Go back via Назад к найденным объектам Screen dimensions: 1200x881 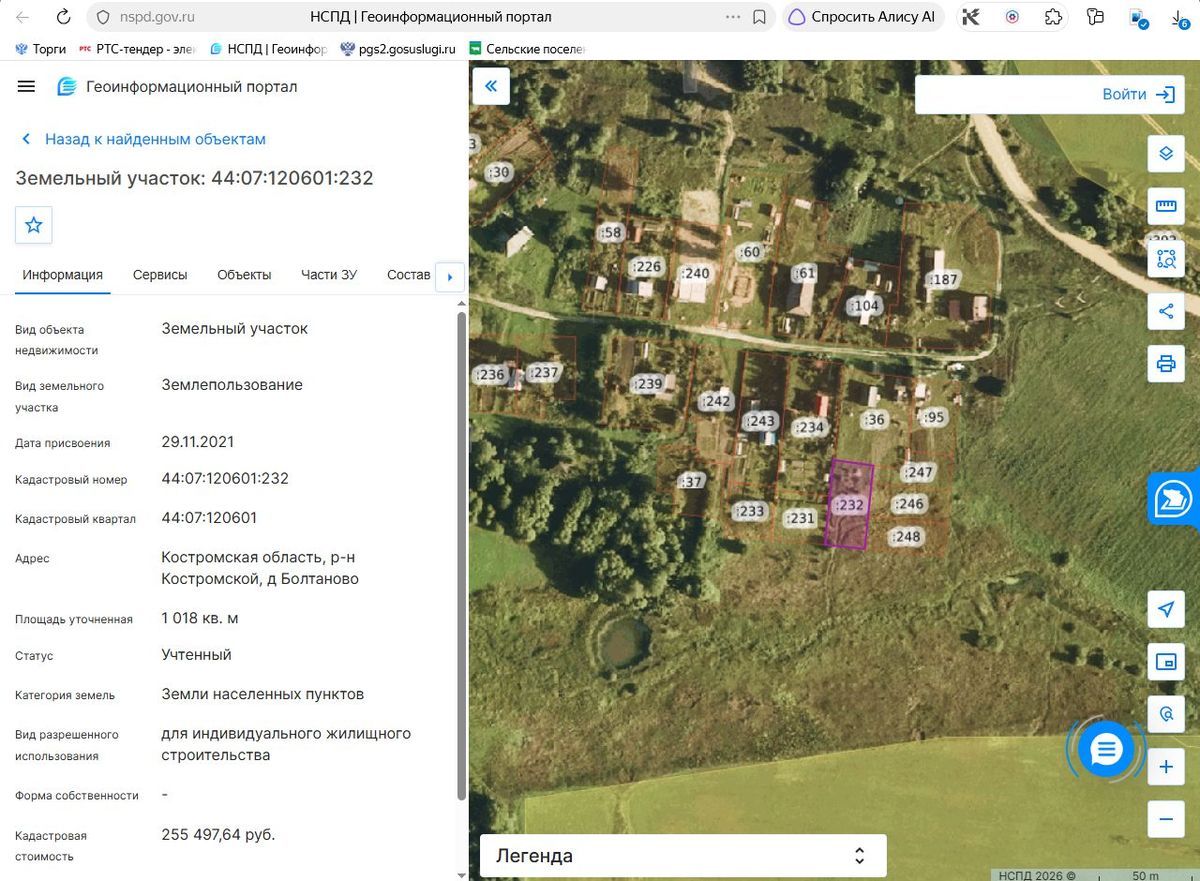tap(144, 140)
